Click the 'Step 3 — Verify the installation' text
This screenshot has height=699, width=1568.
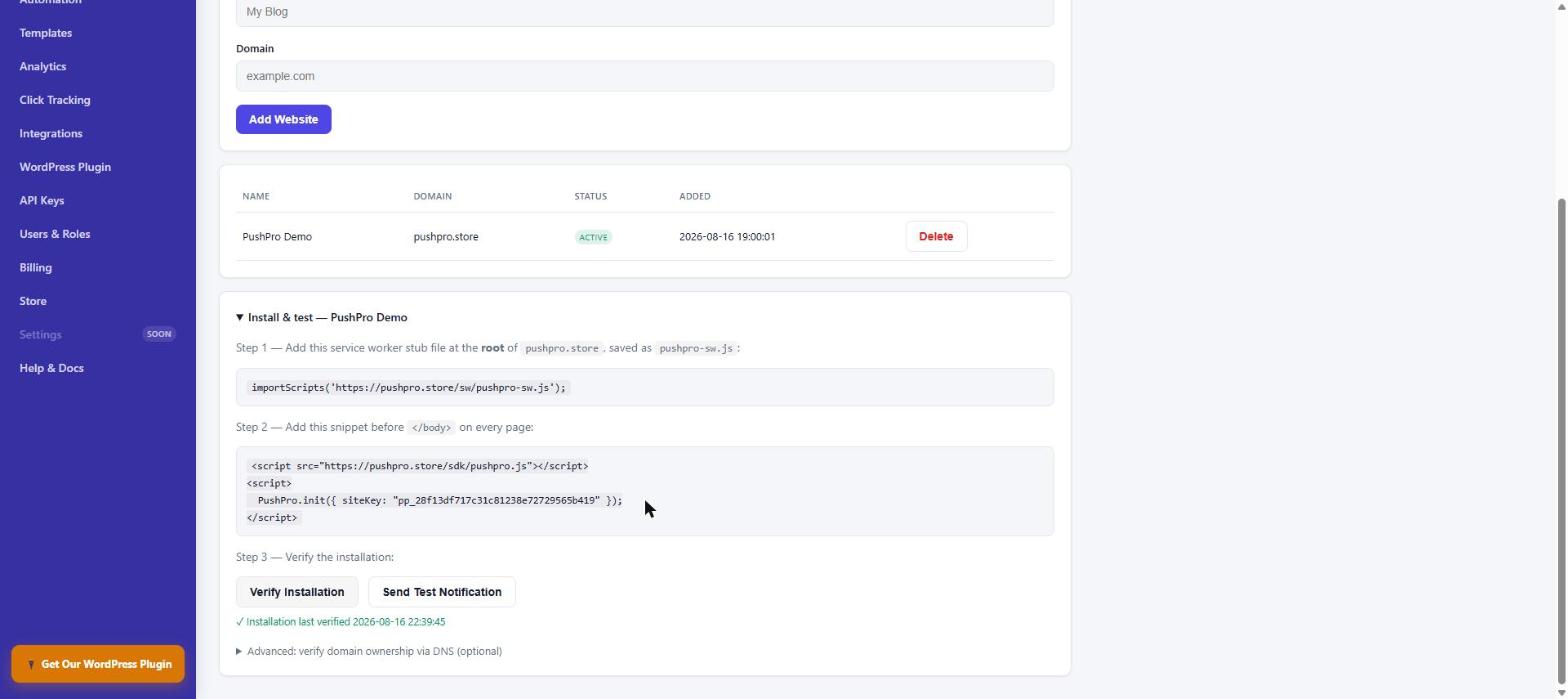tap(315, 557)
